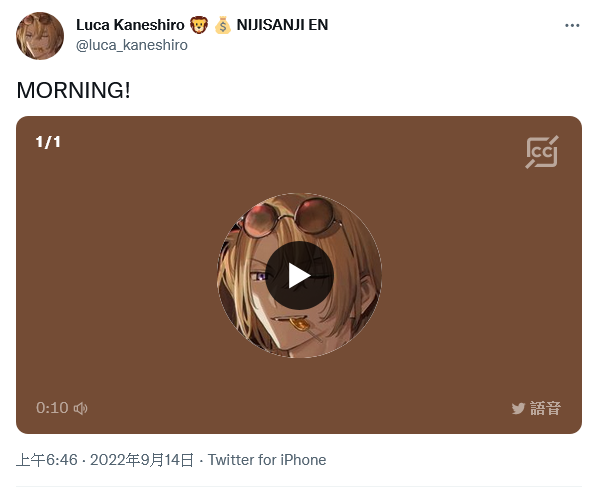Toggle closed captions on the voice tweet

point(542,152)
